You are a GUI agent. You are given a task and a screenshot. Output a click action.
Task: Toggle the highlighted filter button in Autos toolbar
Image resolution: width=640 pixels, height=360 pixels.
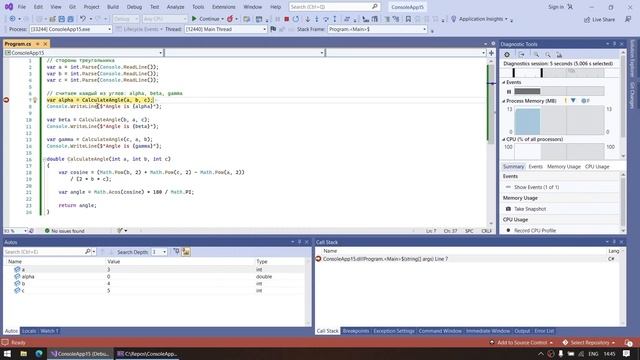click(x=186, y=252)
